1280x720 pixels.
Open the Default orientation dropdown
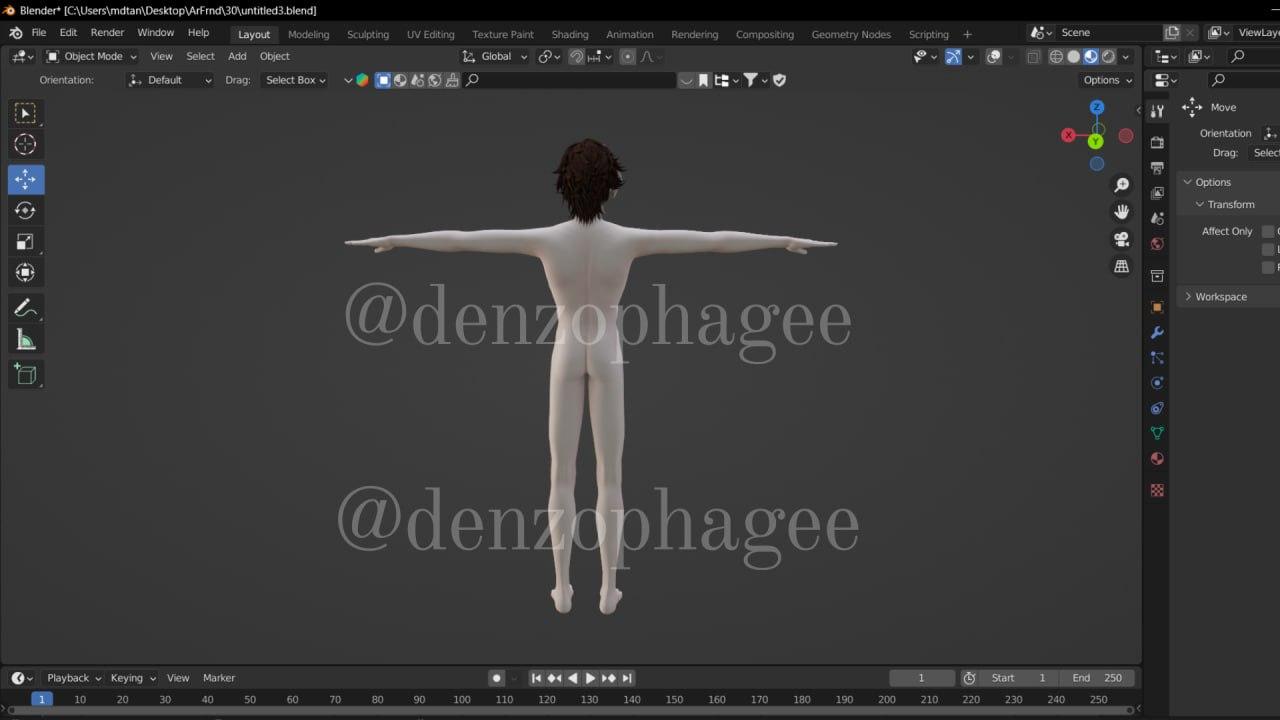[170, 80]
